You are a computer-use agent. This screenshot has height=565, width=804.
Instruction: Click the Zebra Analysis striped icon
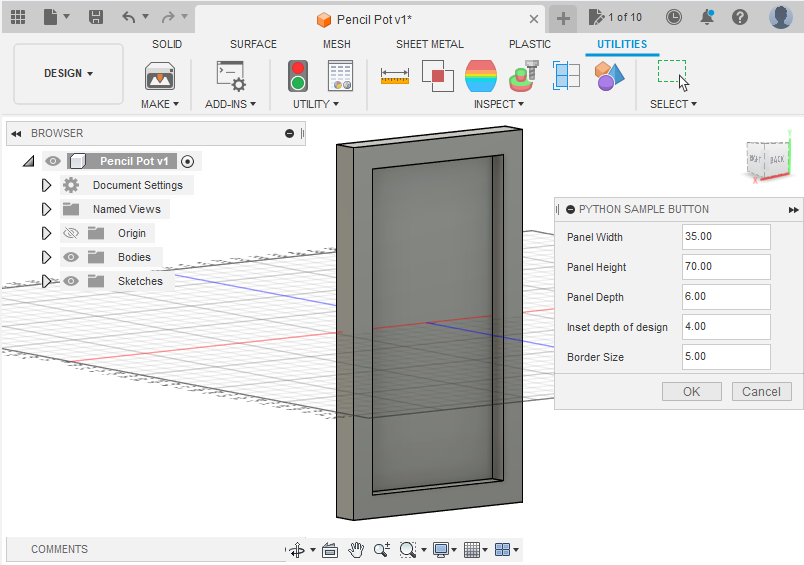(481, 75)
